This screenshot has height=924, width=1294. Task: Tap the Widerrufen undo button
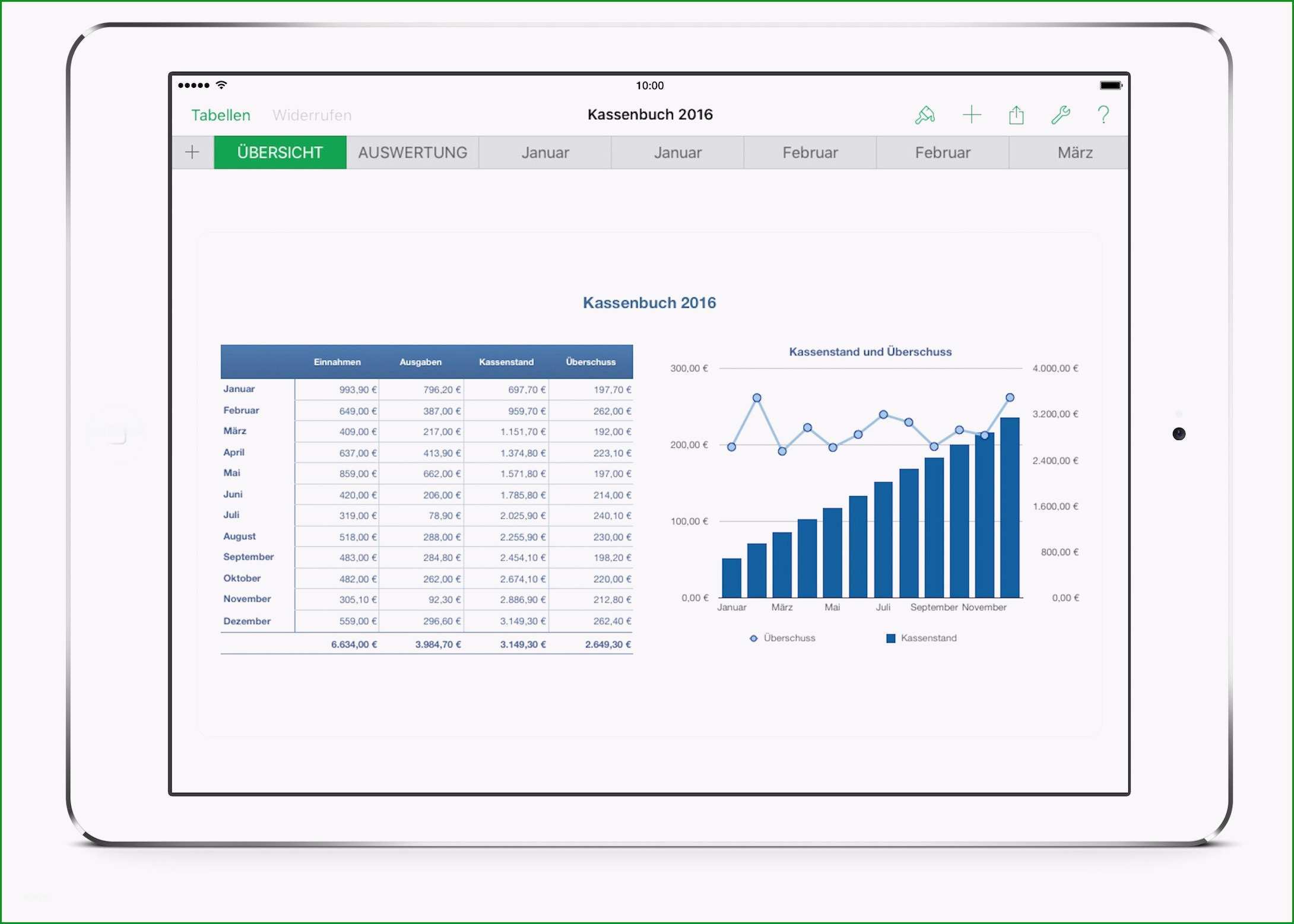[312, 115]
